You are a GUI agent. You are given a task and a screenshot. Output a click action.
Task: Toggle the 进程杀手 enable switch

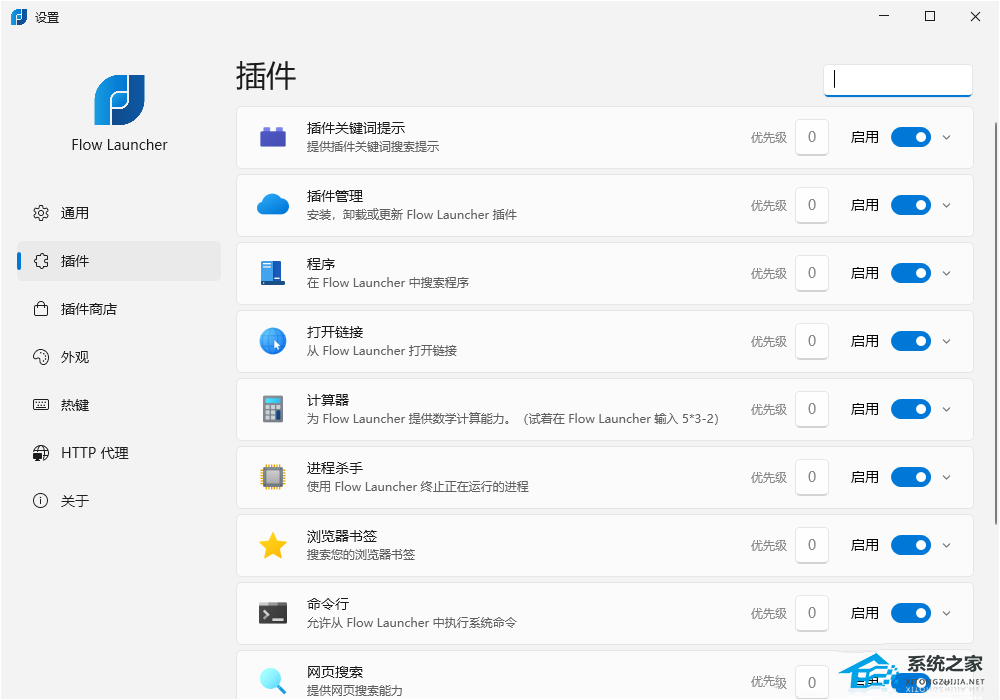[x=911, y=477]
